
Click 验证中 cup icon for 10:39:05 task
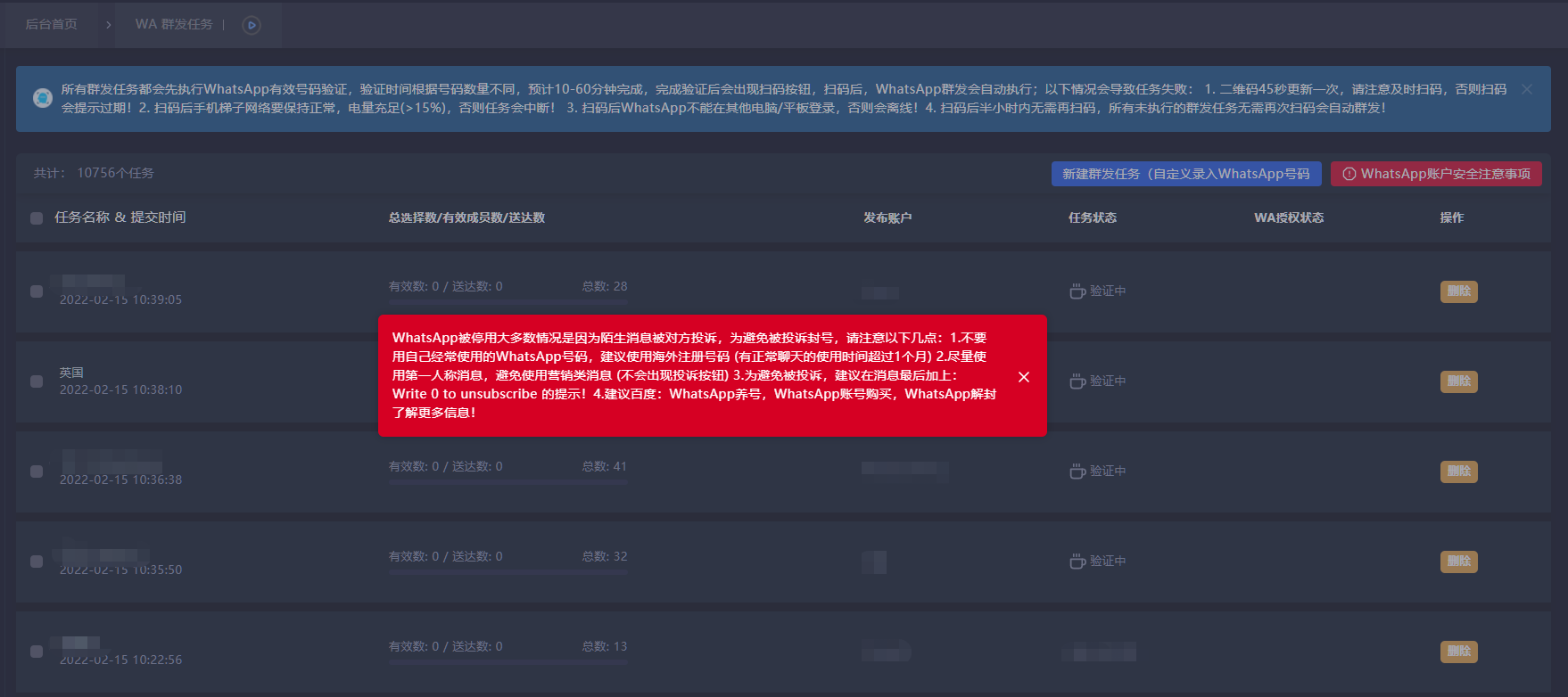click(x=1077, y=291)
